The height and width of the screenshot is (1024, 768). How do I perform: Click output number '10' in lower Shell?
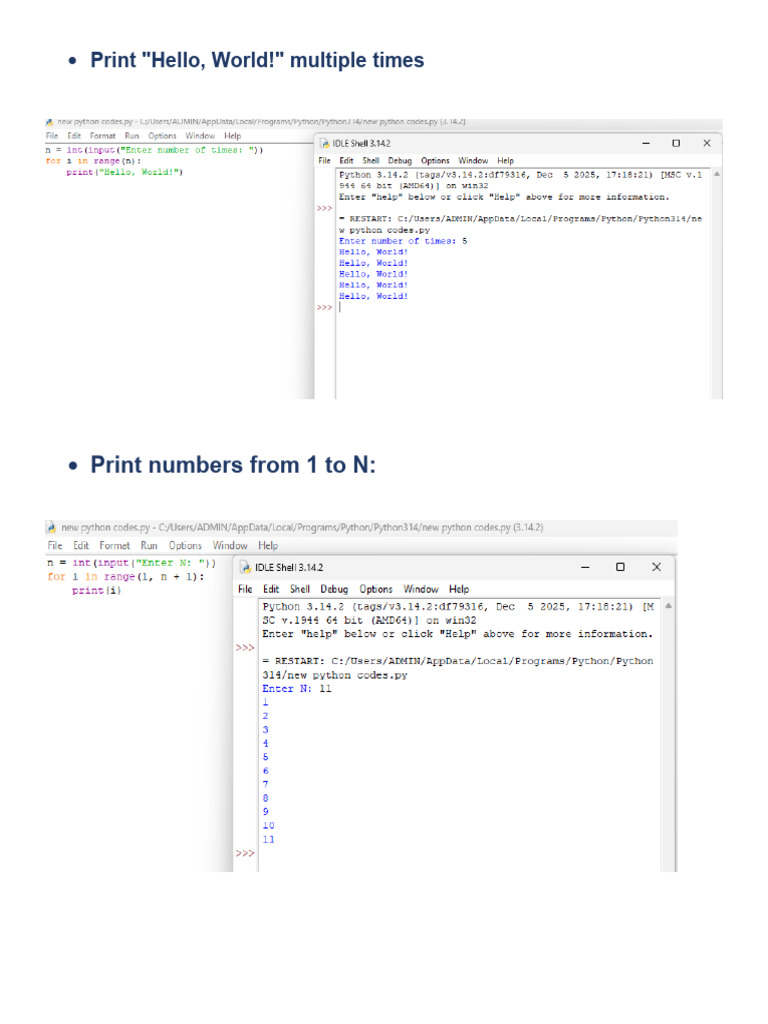coord(268,826)
